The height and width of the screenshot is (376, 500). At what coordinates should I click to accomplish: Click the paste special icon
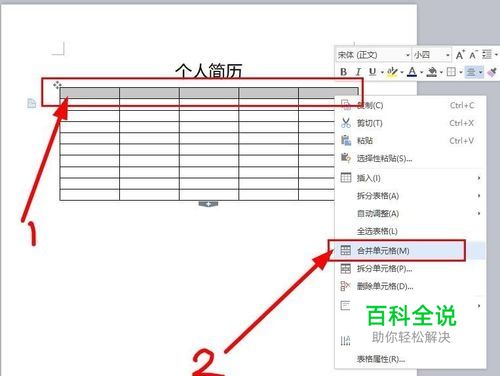[346, 158]
